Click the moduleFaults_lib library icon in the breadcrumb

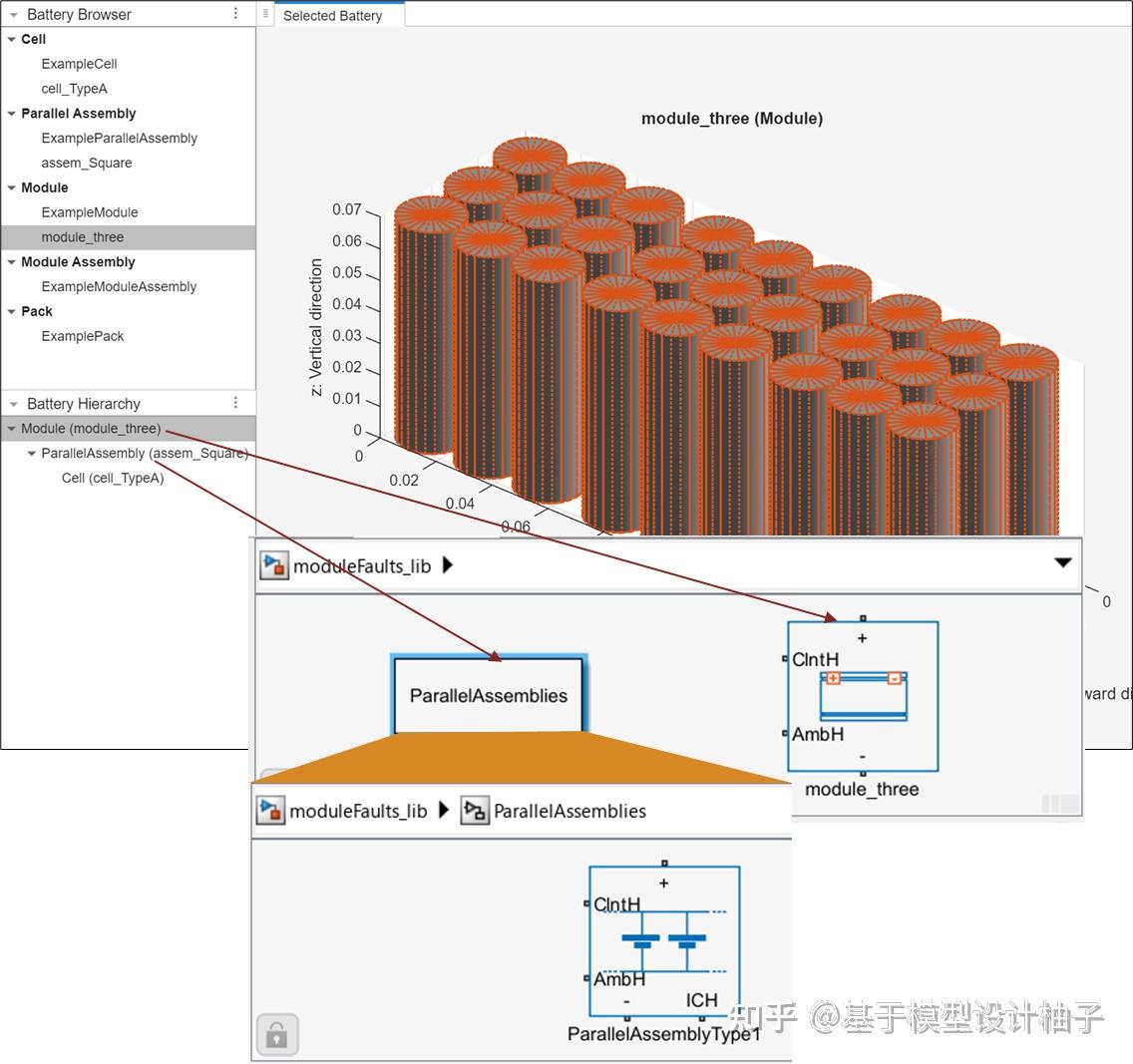[272, 565]
